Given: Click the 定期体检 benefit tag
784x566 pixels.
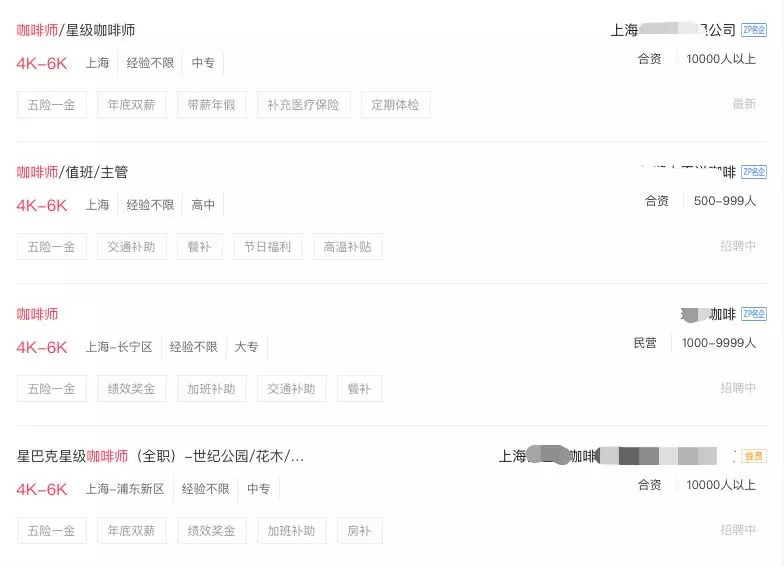Looking at the screenshot, I should pyautogui.click(x=395, y=104).
